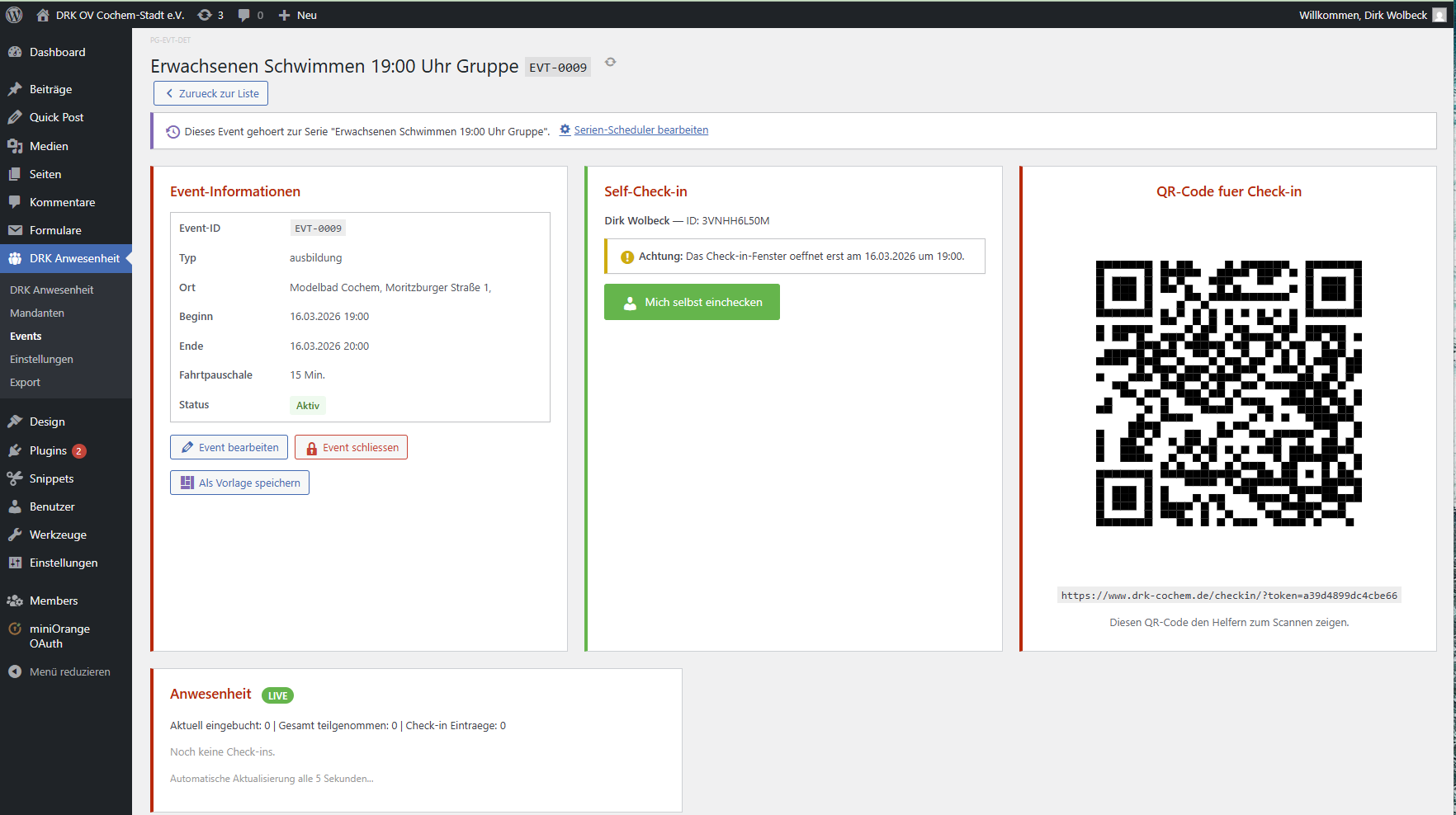
Task: Open the Neu menu in admin bar
Action: (298, 15)
